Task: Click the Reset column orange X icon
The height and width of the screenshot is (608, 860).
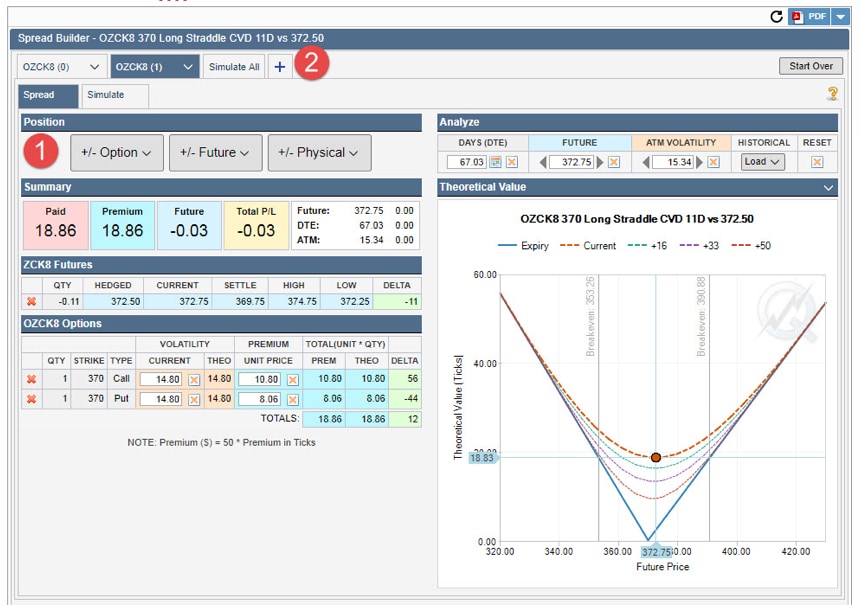Action: (x=817, y=162)
